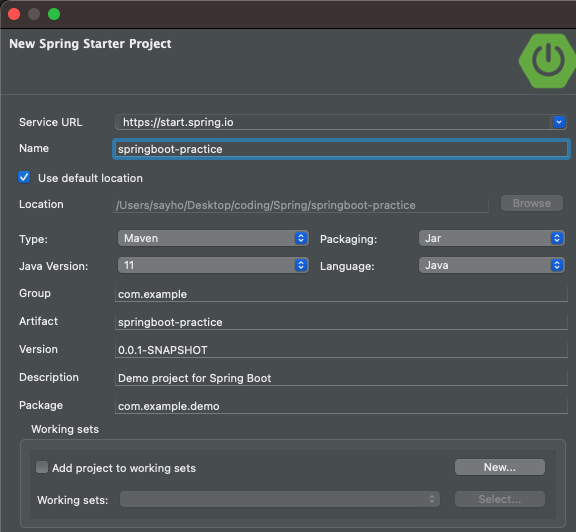The height and width of the screenshot is (532, 576).
Task: Click the Working sets group heading
Action: click(65, 429)
